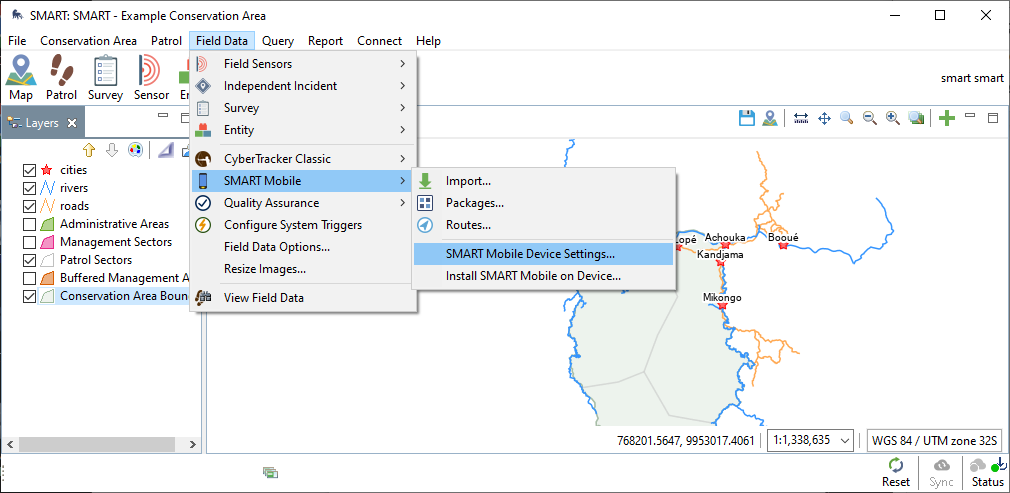Click the Patrol footprints toolbar icon
The image size is (1010, 493).
coord(61,77)
